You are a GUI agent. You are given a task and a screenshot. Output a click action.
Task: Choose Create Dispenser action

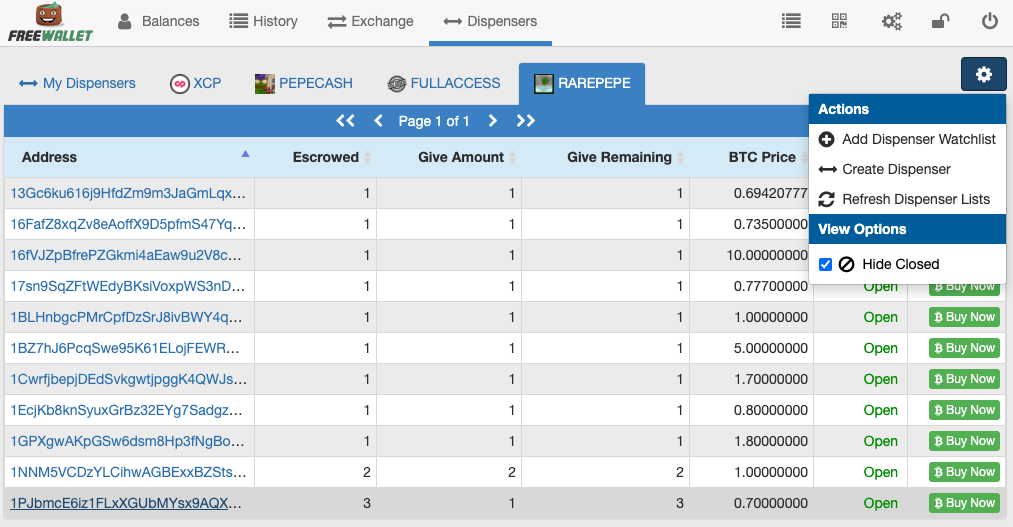point(907,169)
